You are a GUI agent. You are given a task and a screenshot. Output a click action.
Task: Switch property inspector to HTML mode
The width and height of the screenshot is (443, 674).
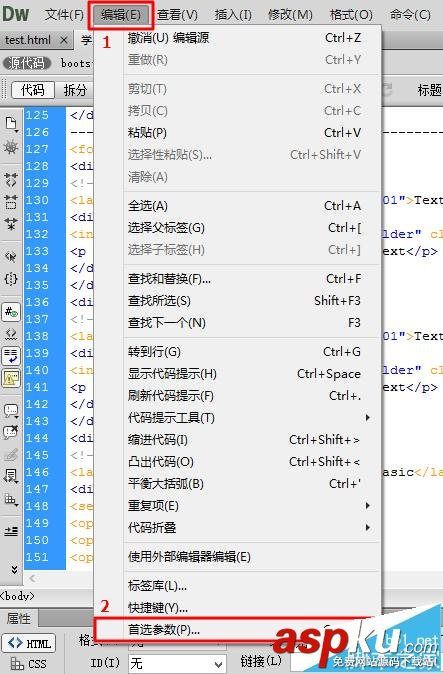tap(29, 643)
